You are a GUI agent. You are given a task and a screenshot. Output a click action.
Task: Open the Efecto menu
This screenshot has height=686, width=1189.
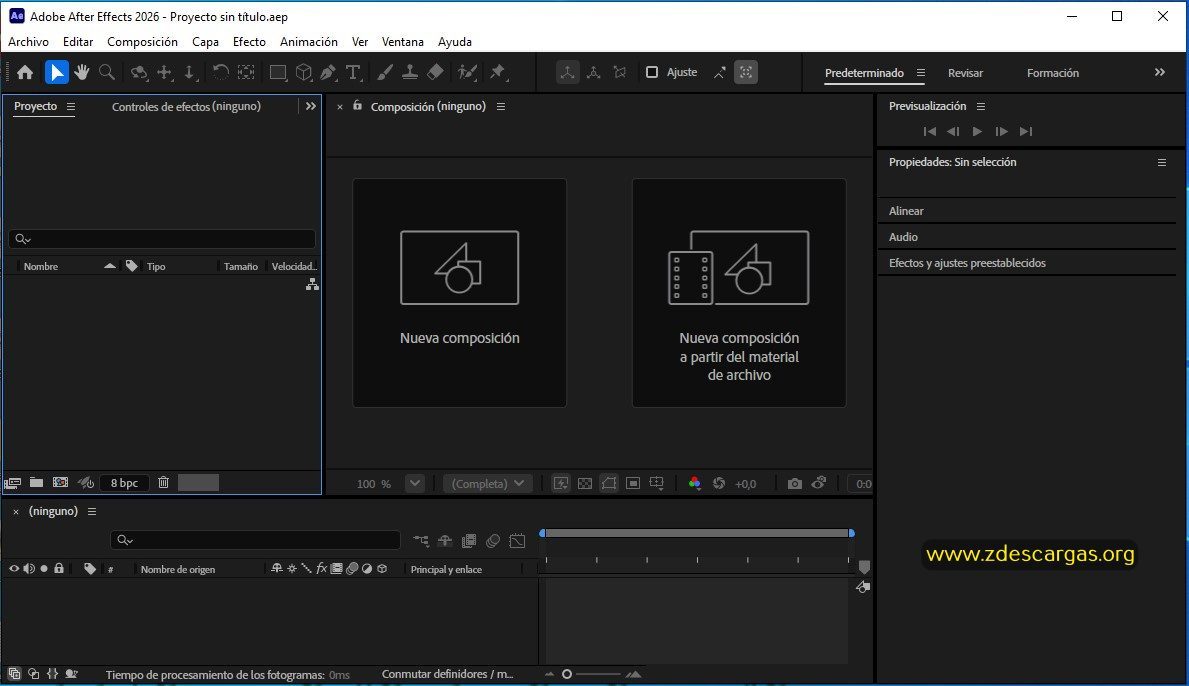point(249,42)
